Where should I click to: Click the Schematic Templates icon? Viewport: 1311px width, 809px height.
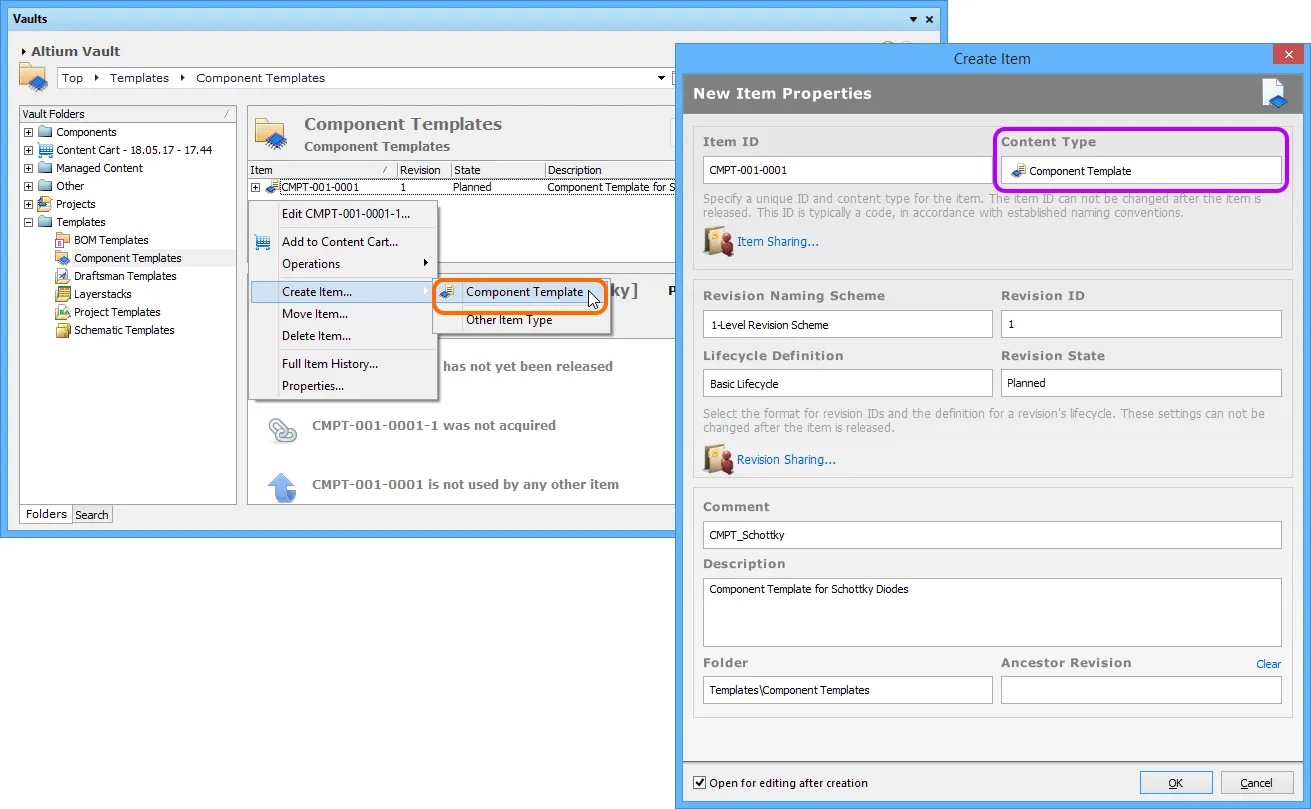[x=63, y=330]
